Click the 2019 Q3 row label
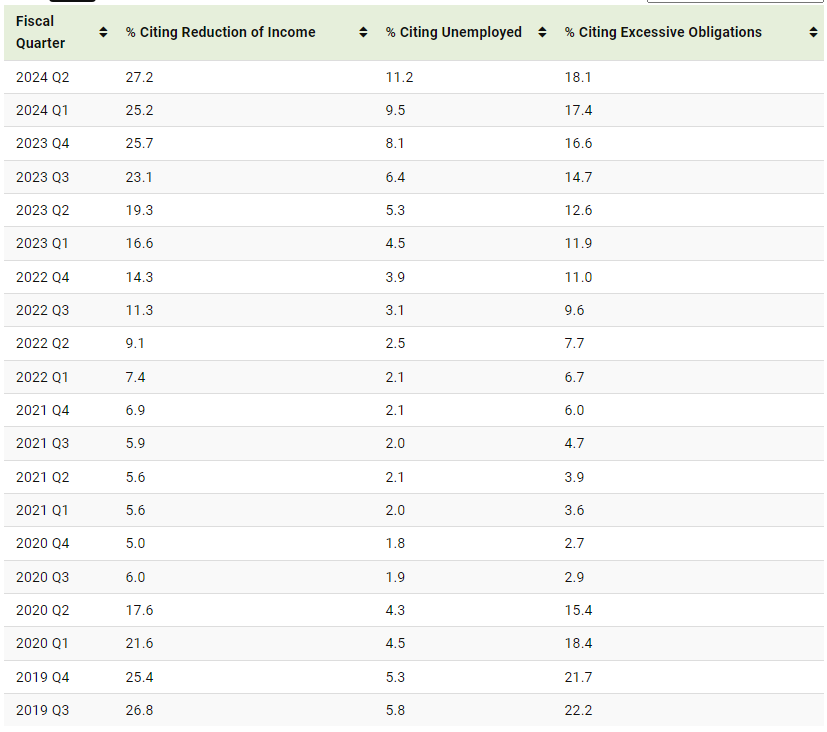827x732 pixels. (x=43, y=710)
